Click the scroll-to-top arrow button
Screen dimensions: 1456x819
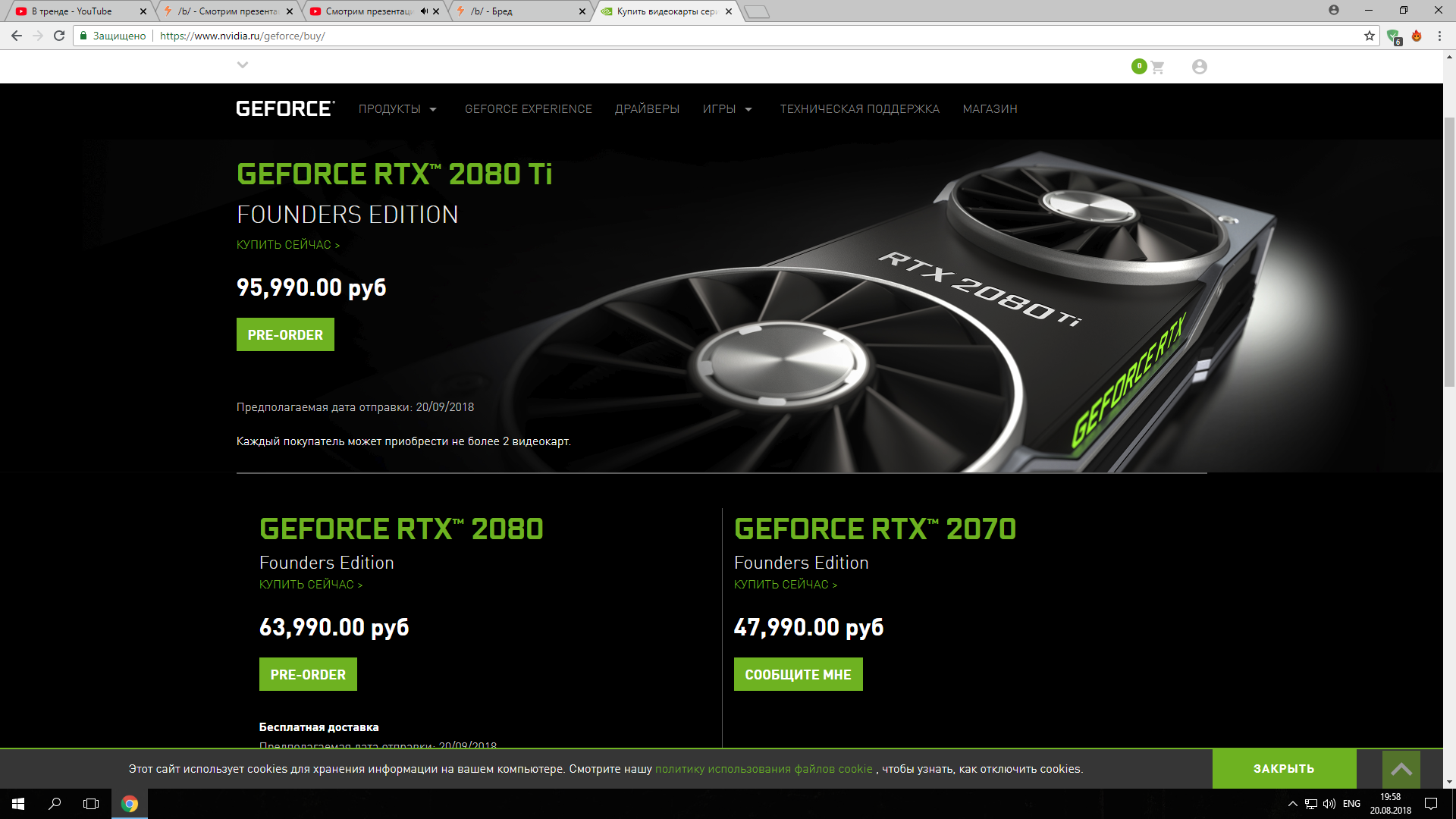pyautogui.click(x=1401, y=770)
